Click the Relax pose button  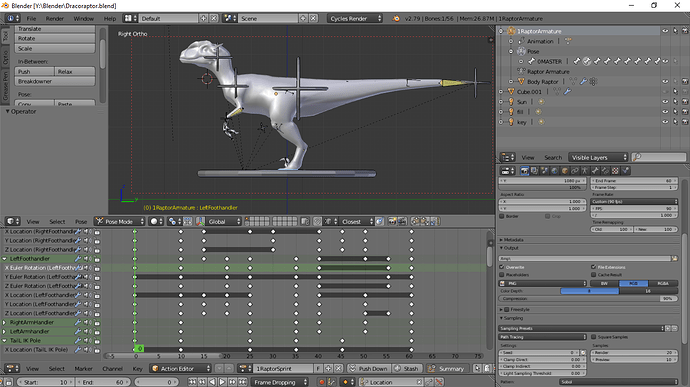click(x=75, y=71)
